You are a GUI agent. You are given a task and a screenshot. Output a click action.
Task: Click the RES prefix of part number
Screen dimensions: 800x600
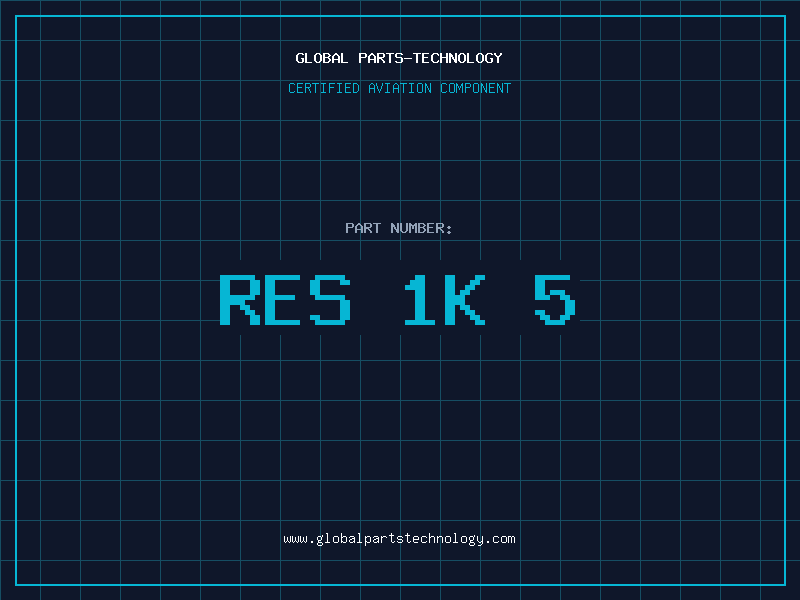click(285, 300)
